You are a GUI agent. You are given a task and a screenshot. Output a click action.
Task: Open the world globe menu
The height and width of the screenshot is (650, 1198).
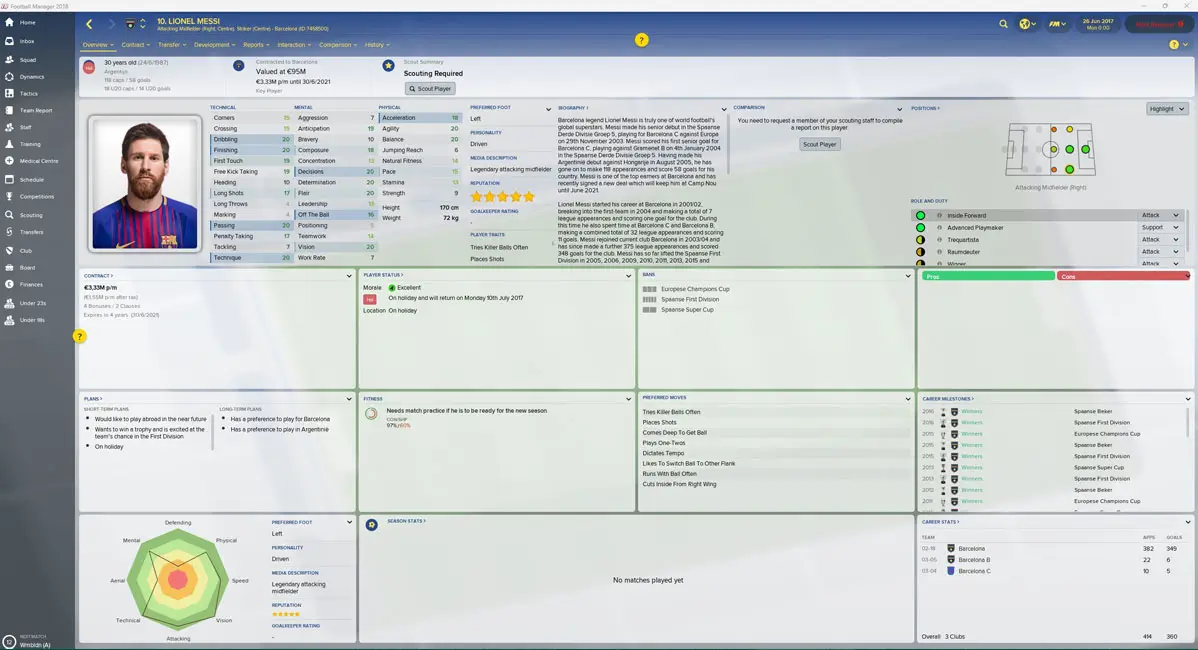coord(1027,24)
